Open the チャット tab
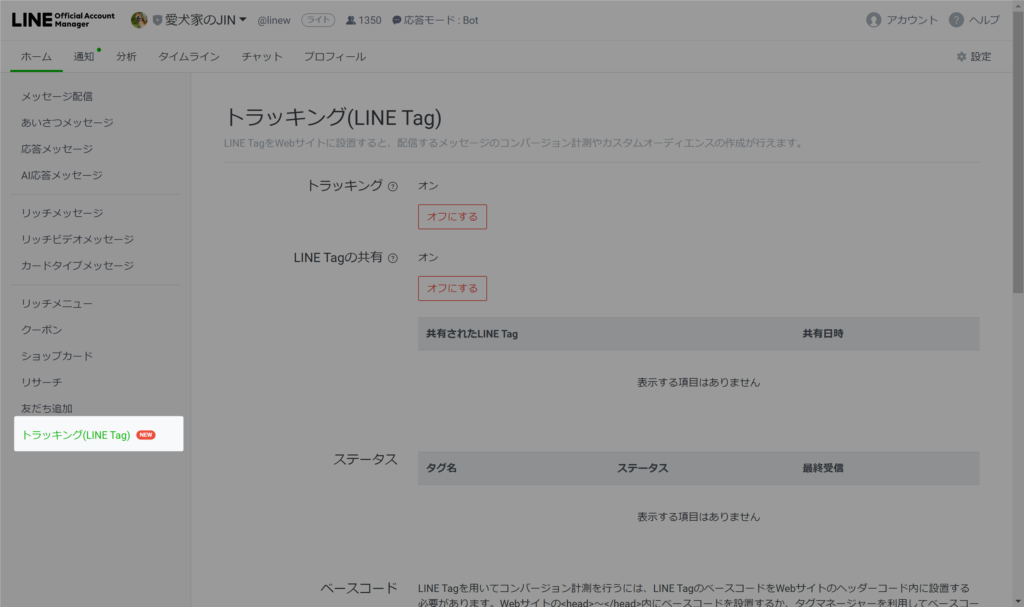This screenshot has height=607, width=1024. click(261, 57)
